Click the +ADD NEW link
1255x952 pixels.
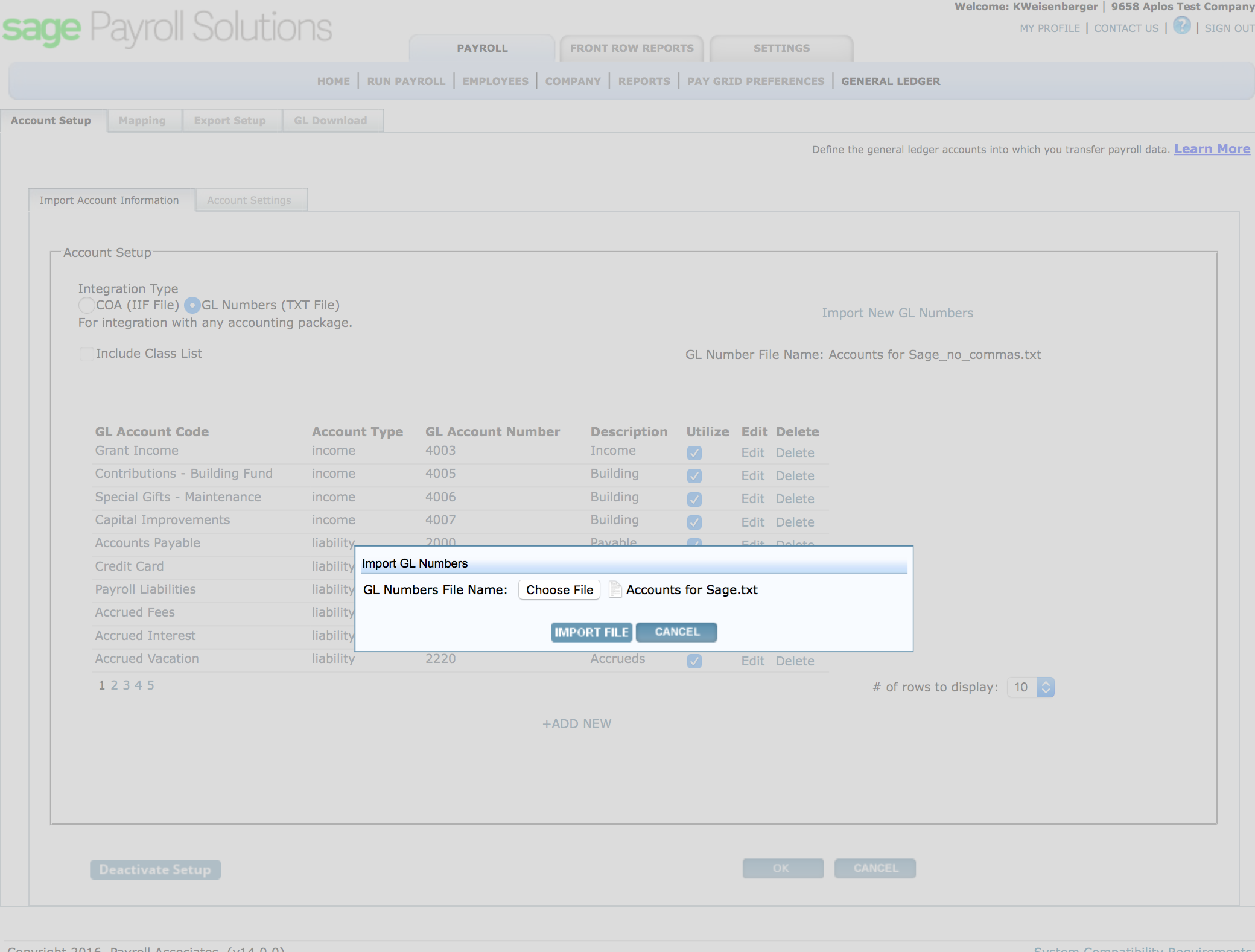pyautogui.click(x=577, y=723)
